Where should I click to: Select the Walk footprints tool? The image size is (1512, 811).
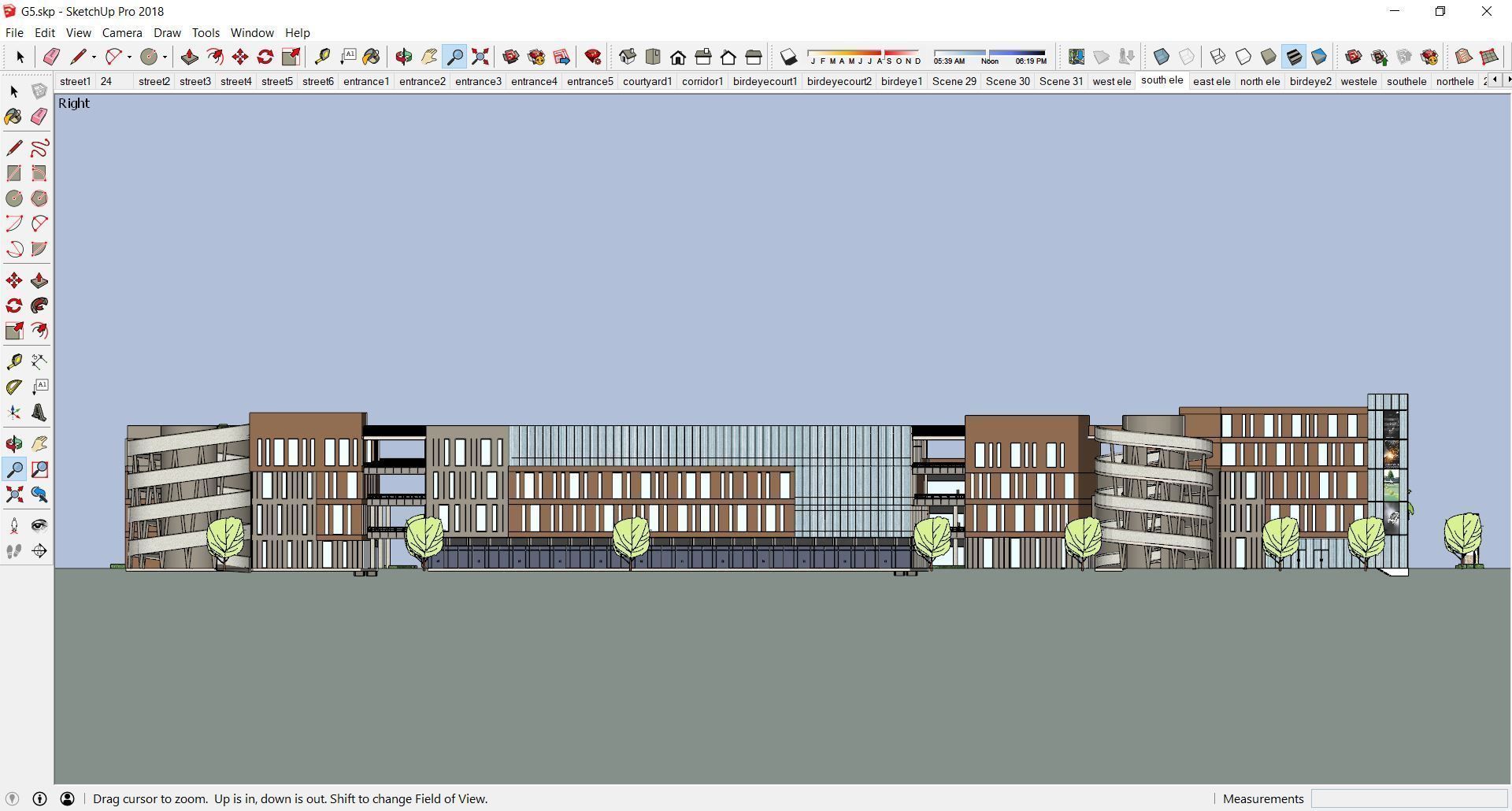coord(14,551)
